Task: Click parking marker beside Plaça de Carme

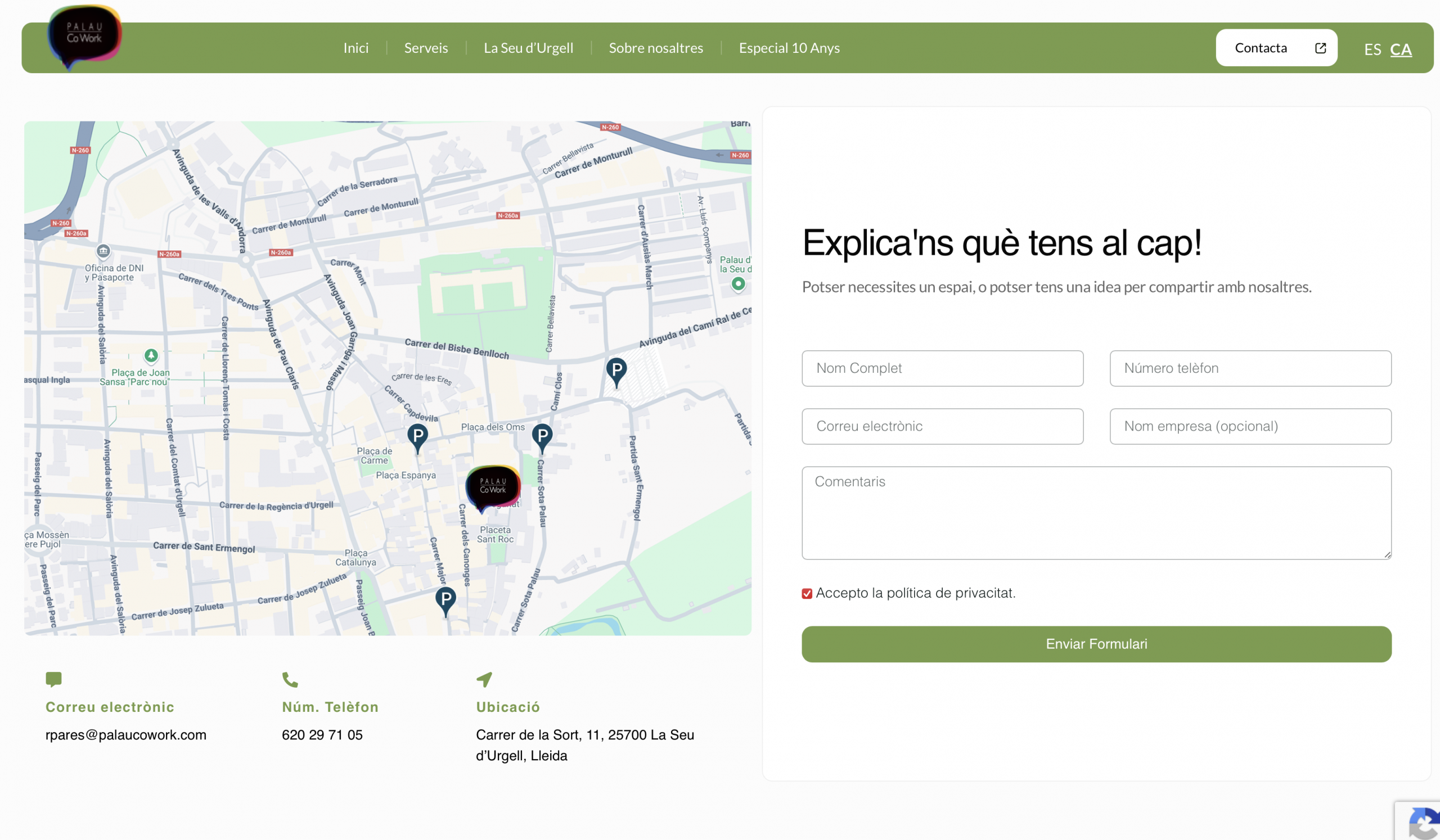Action: pos(418,437)
